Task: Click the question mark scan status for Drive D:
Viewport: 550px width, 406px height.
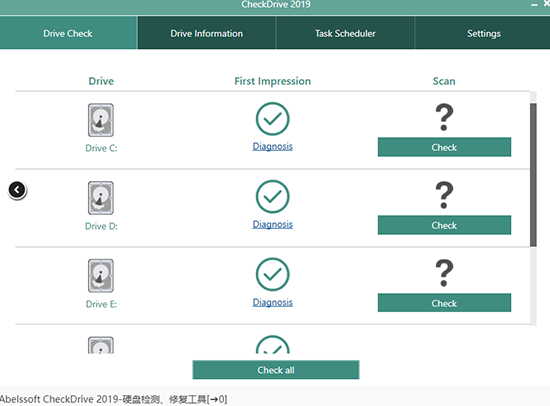Action: click(x=444, y=195)
